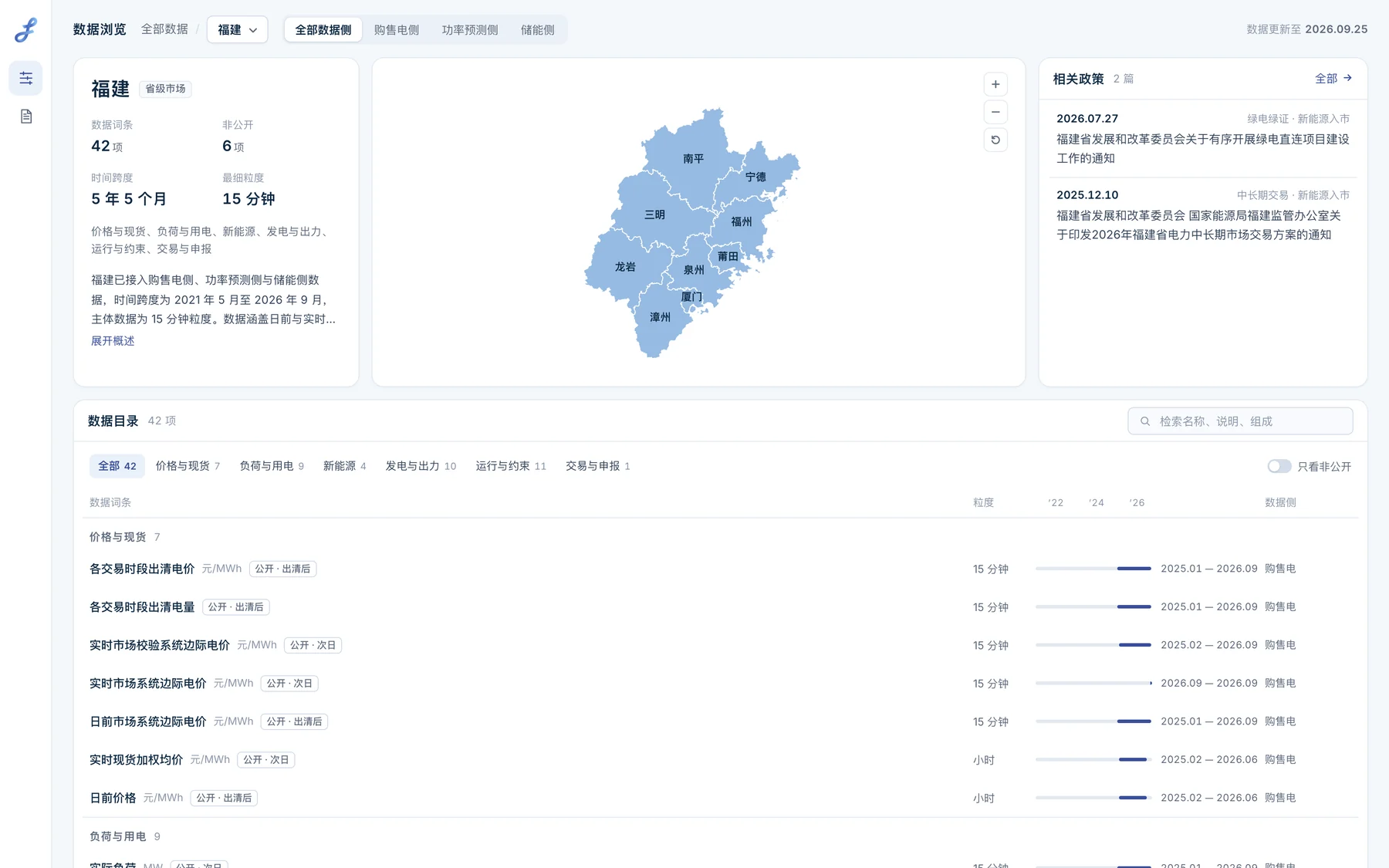1389x868 pixels.
Task: Zoom out the map with minus button
Action: (995, 112)
